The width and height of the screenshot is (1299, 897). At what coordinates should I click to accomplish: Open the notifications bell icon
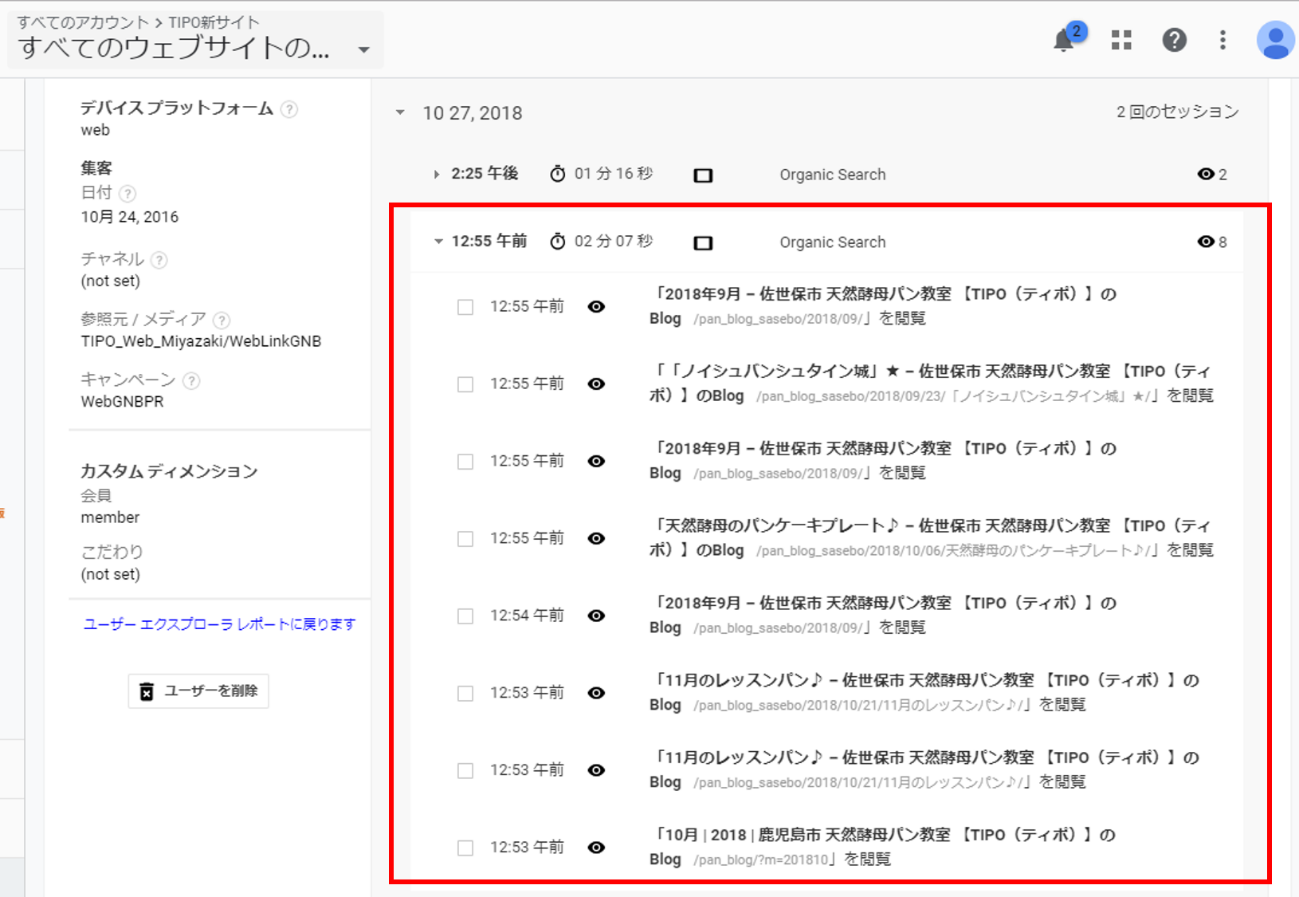[1064, 41]
